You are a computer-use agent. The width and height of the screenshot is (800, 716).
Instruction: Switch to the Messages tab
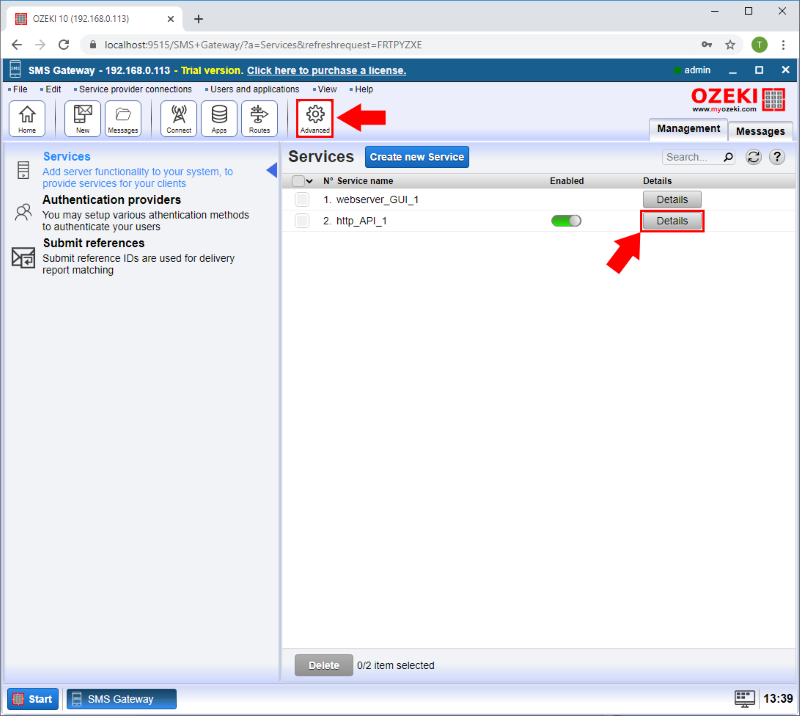(x=760, y=131)
